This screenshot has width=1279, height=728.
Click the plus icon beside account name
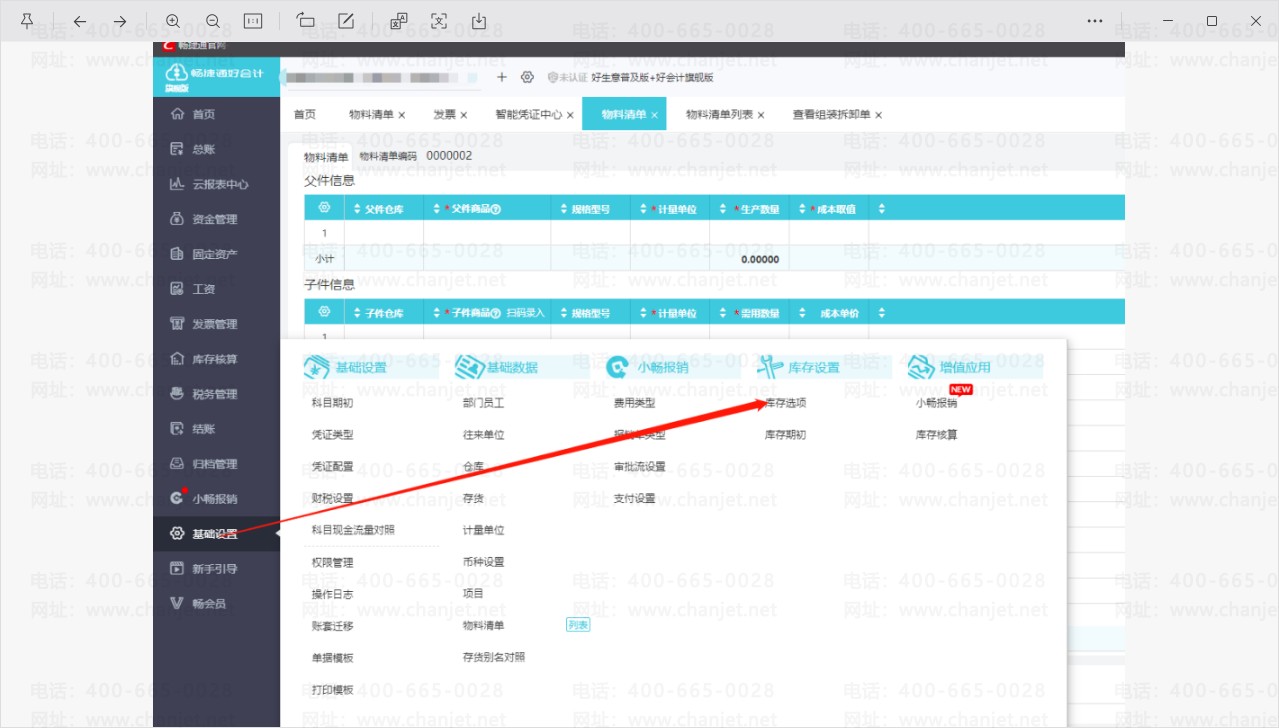502,77
